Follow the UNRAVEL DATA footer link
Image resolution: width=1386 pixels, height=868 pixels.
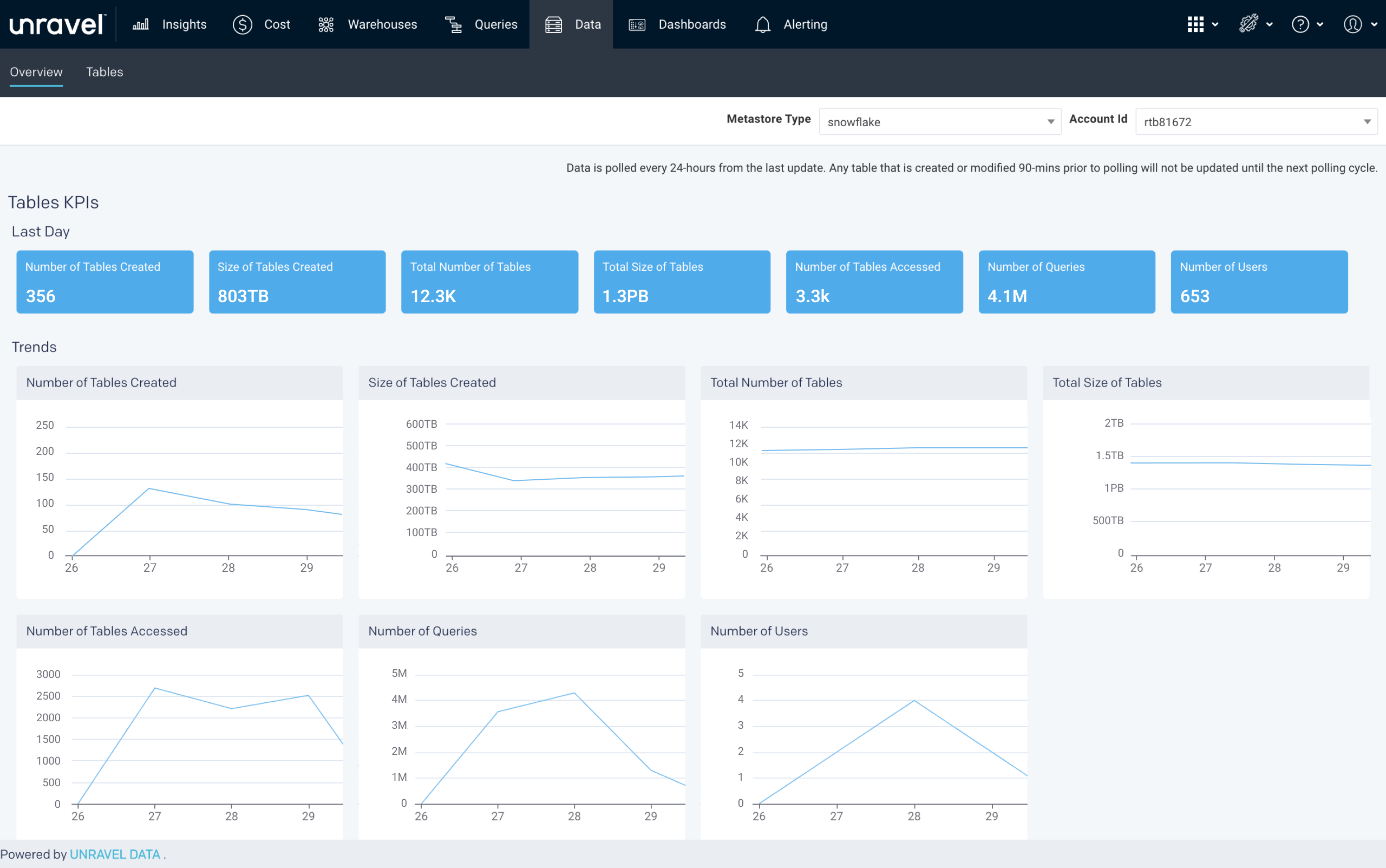(115, 854)
